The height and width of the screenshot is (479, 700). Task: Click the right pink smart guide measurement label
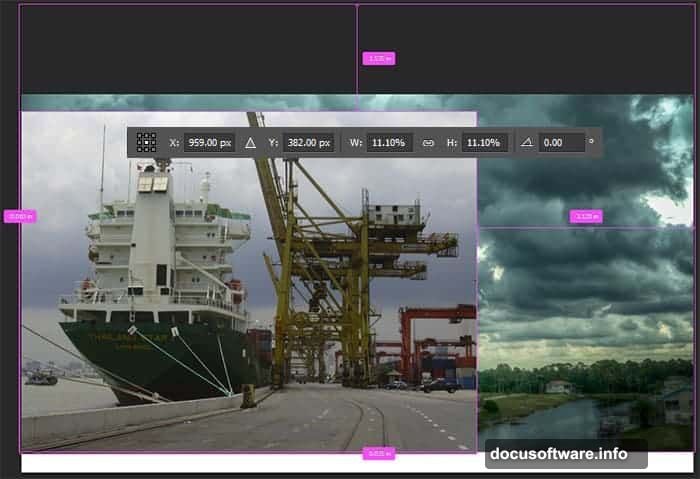(585, 216)
